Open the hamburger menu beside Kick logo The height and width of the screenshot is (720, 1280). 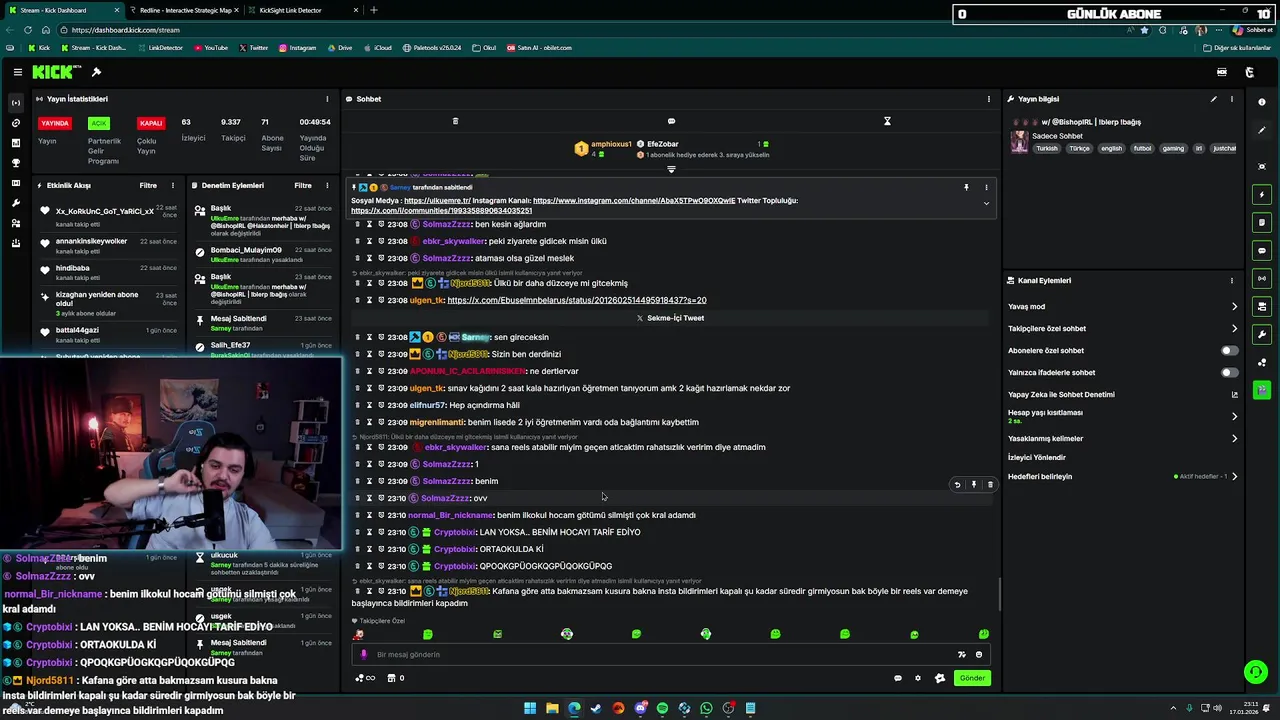[18, 72]
